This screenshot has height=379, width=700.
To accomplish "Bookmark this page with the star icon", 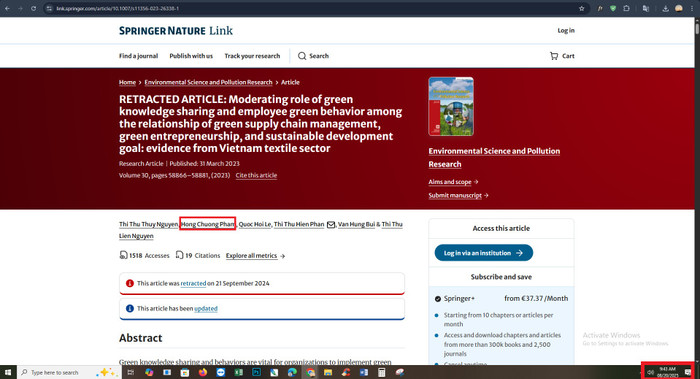I will point(581,8).
